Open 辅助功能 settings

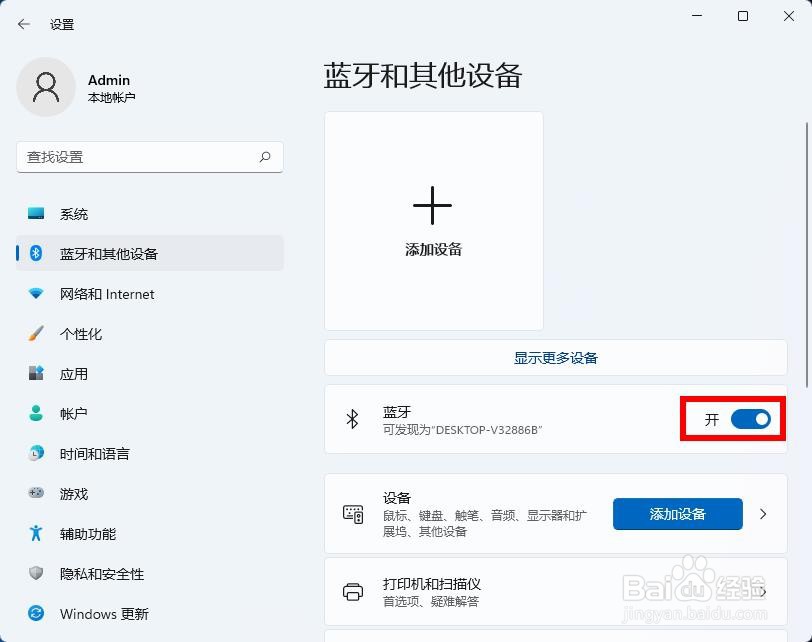coord(150,533)
